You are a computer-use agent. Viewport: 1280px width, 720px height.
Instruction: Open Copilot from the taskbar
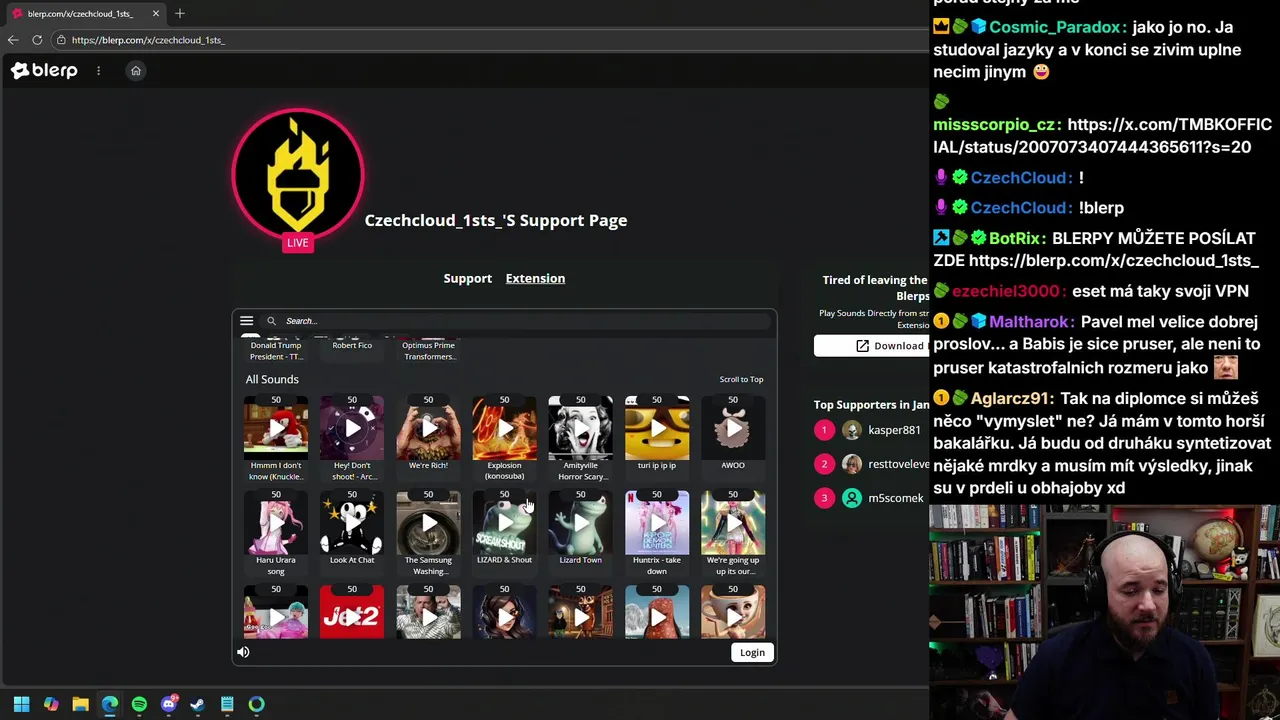tap(51, 704)
